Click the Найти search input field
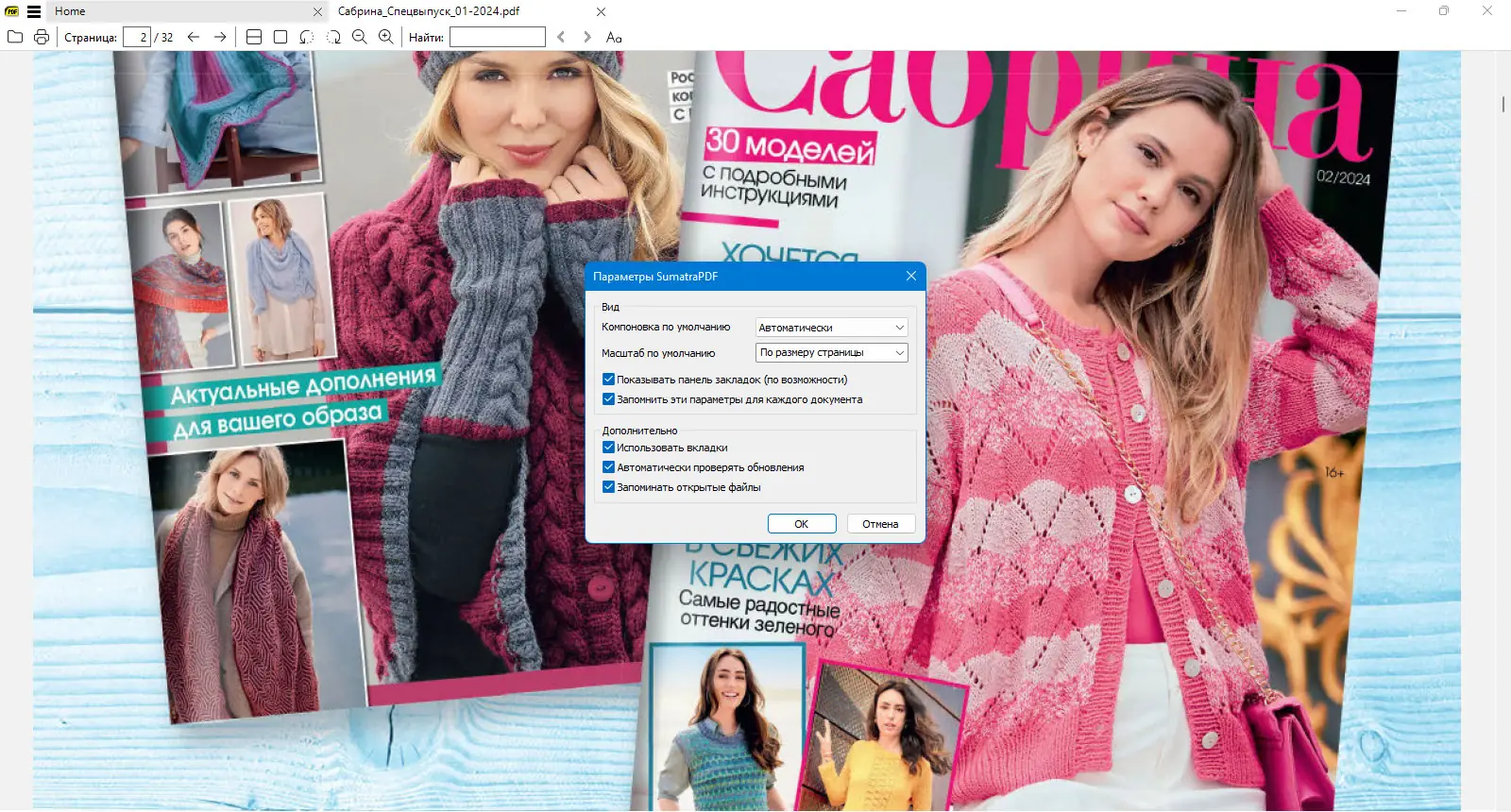The height and width of the screenshot is (812, 1511). pos(498,37)
